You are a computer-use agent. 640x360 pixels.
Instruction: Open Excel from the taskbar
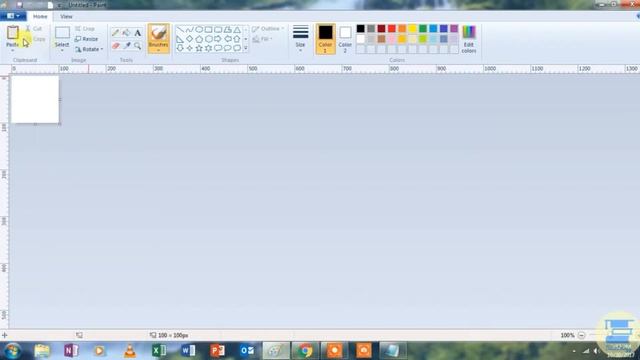coord(159,351)
